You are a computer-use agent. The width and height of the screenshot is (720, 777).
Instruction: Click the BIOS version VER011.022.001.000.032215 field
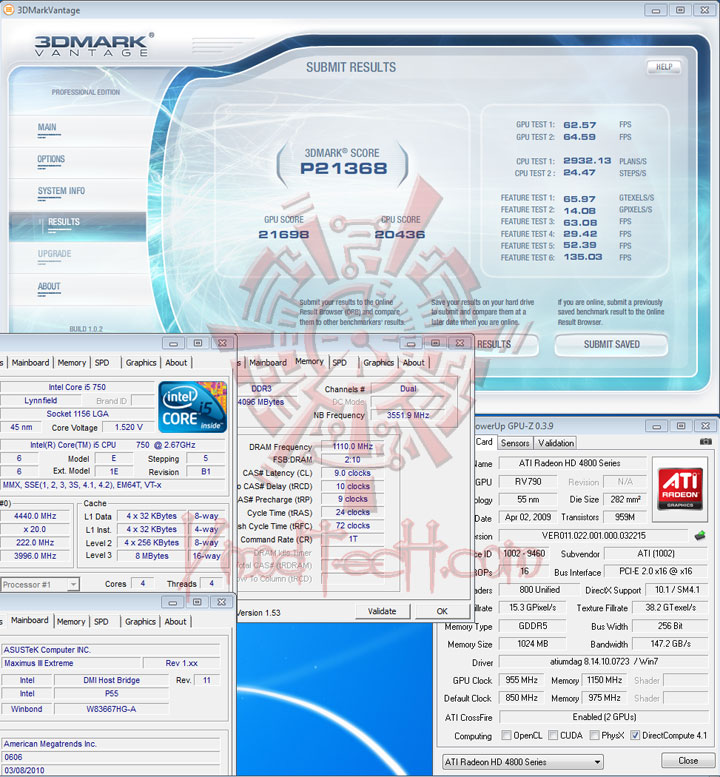coord(593,536)
